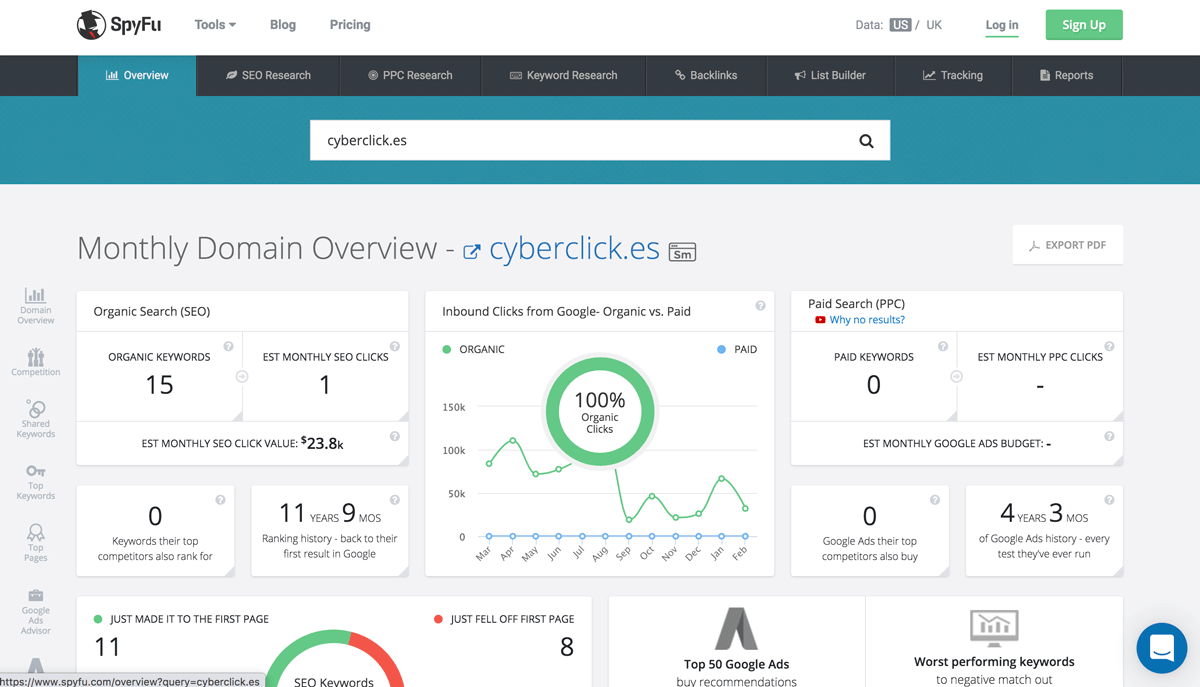This screenshot has width=1200, height=687.
Task: Click help icon on Google Ads competitors card
Action: (934, 500)
